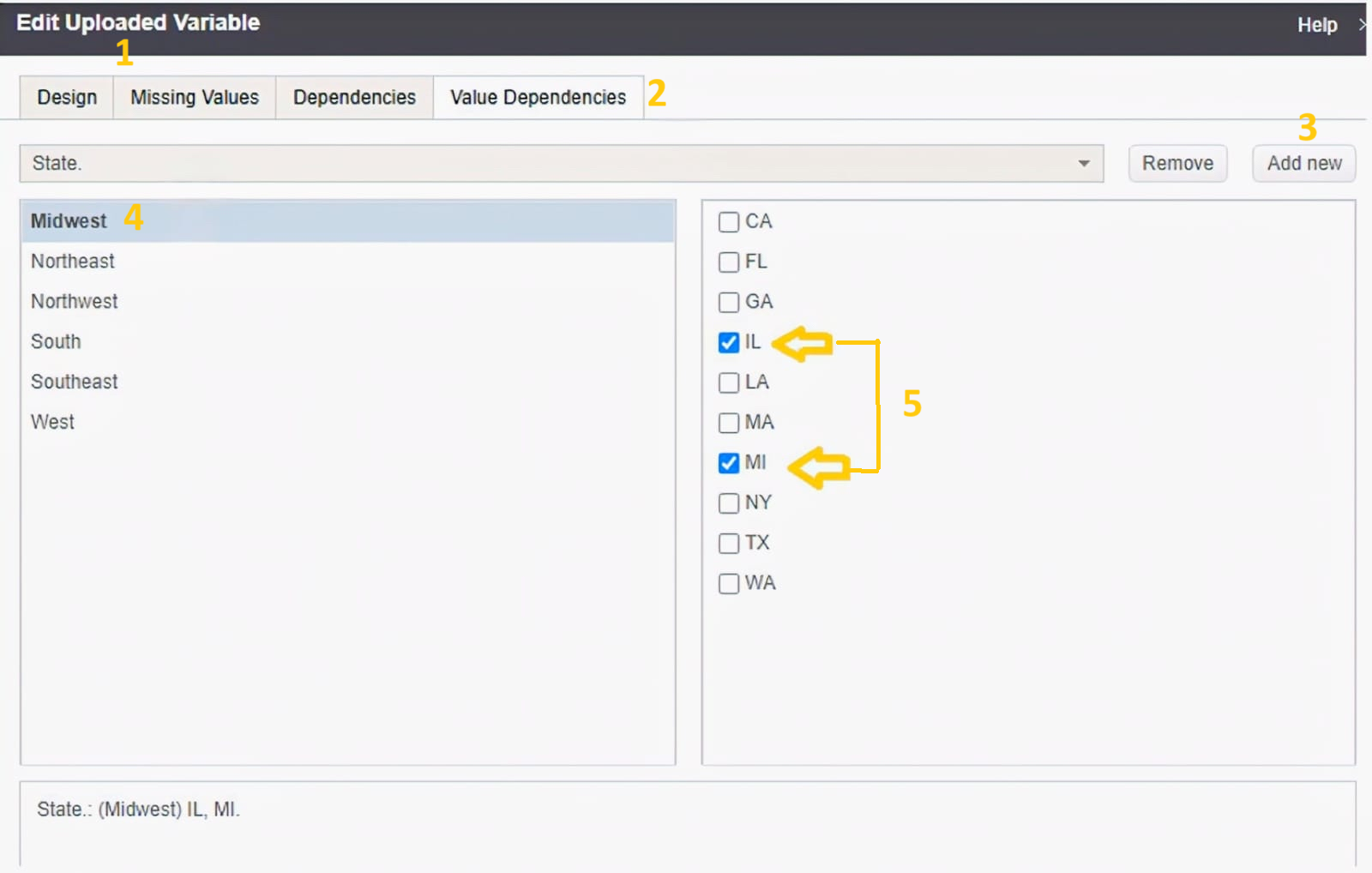Open the Missing Values tab
Viewport: 1372px width, 873px height.
point(195,97)
